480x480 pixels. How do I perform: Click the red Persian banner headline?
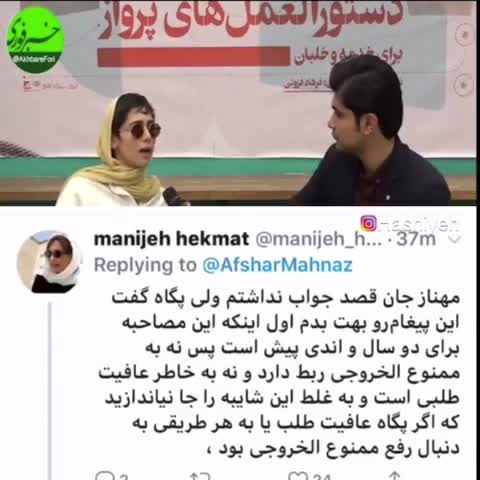(x=250, y=20)
